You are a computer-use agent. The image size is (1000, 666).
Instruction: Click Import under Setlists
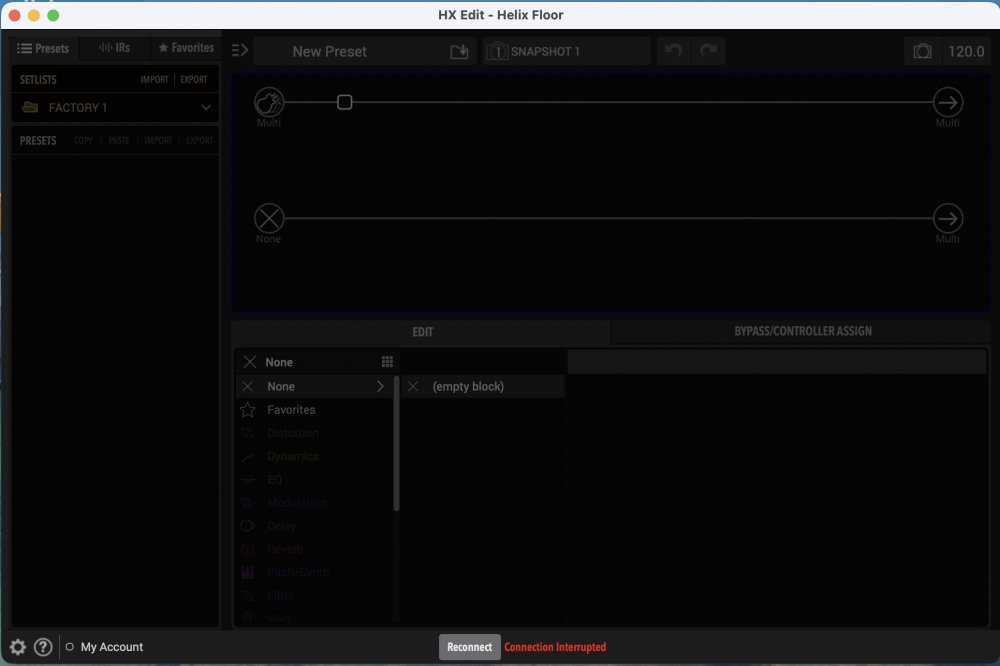154,79
